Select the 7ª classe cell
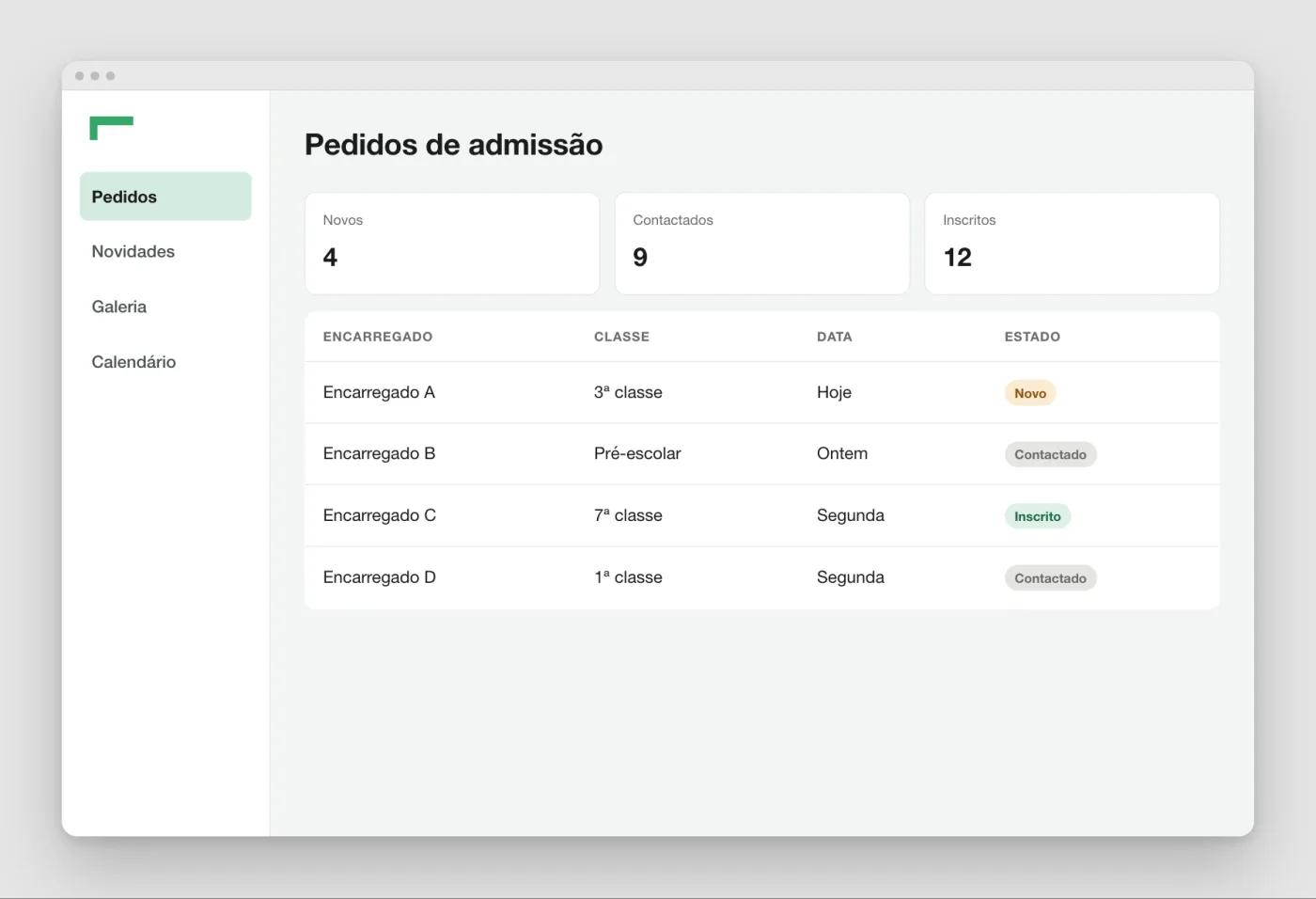The width and height of the screenshot is (1316, 899). coord(628,515)
